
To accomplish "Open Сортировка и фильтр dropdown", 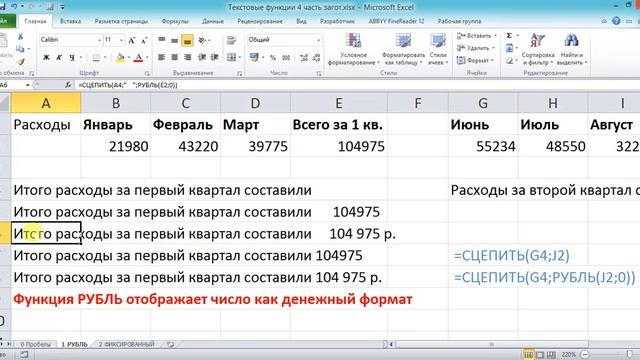I will (x=538, y=50).
